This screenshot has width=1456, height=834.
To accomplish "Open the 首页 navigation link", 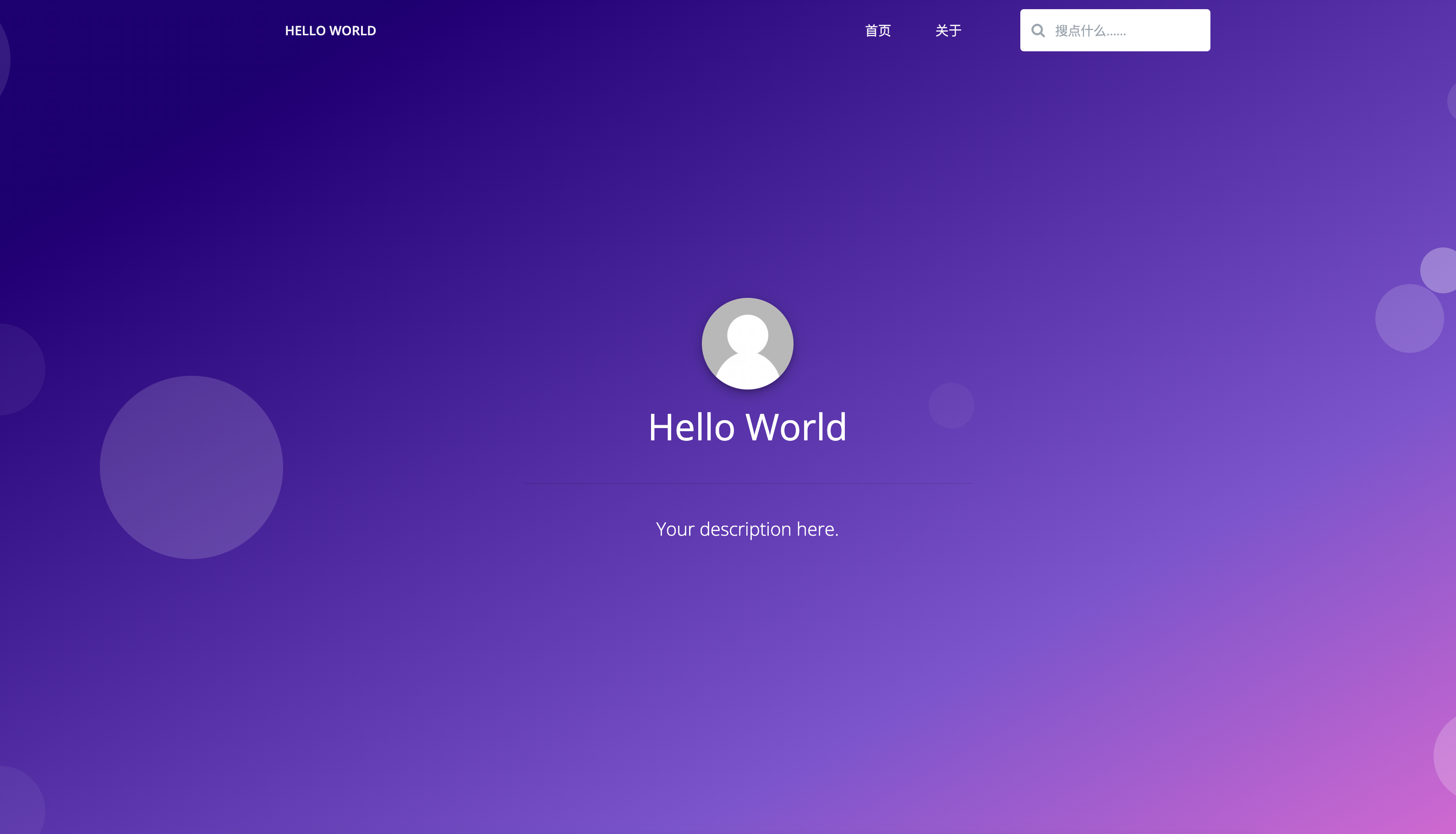I will click(878, 30).
